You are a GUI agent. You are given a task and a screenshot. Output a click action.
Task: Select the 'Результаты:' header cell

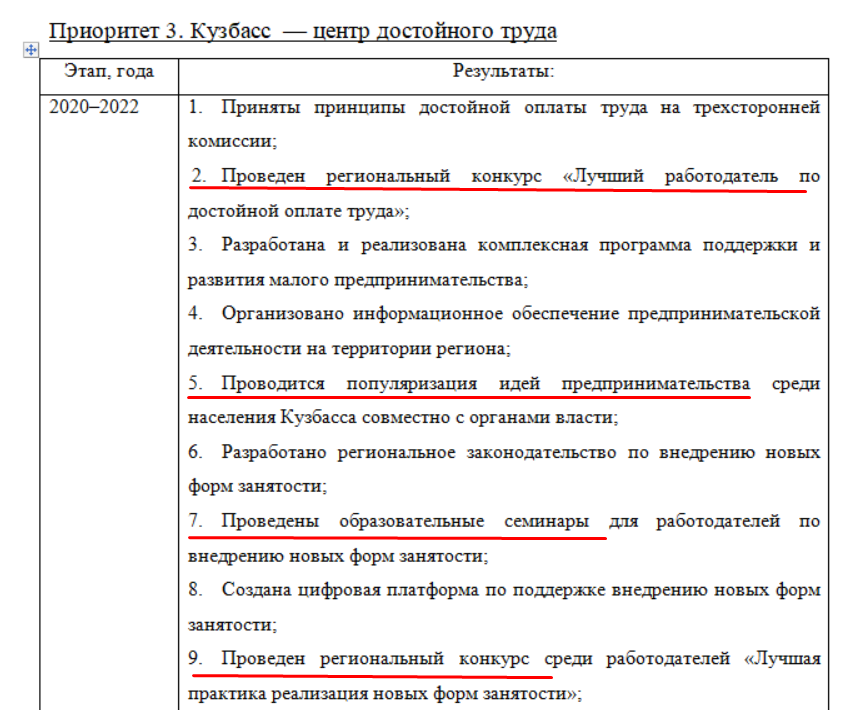tap(504, 76)
